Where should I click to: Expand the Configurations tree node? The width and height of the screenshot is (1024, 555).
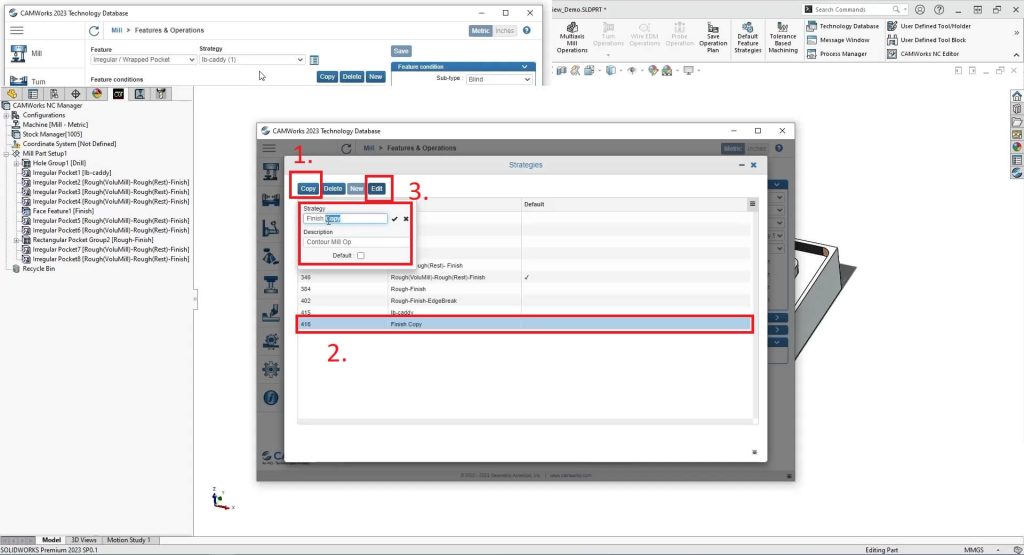(x=7, y=115)
